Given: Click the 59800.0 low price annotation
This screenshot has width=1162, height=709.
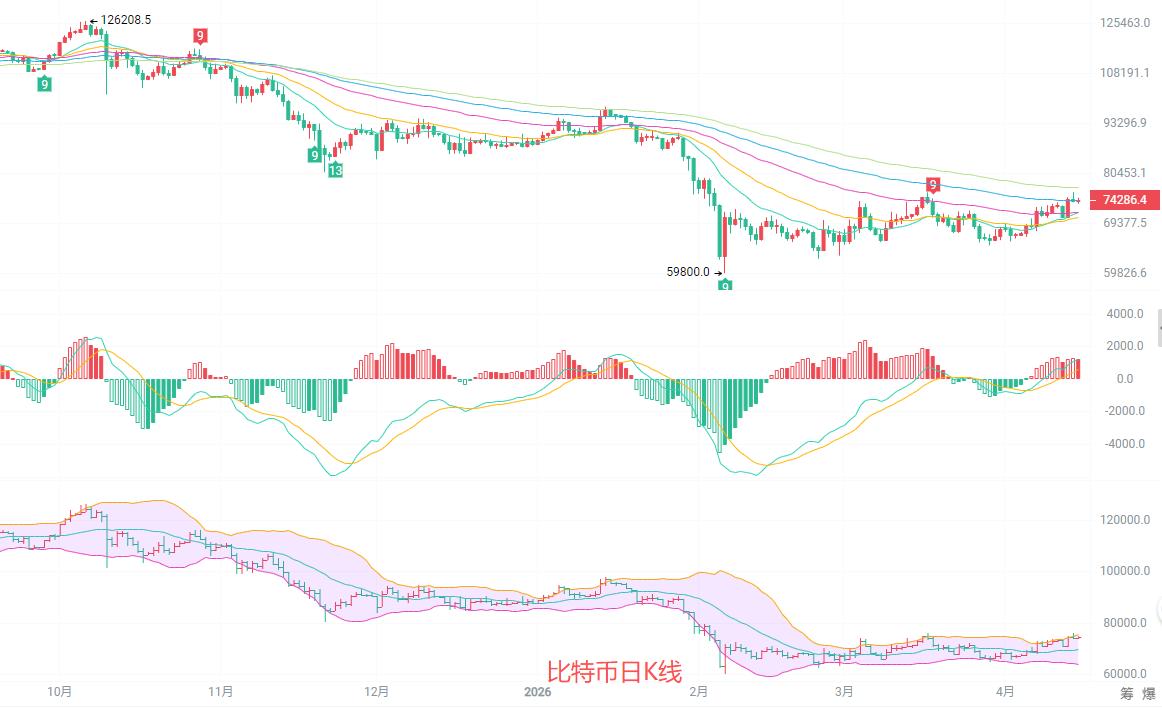Looking at the screenshot, I should coord(688,271).
